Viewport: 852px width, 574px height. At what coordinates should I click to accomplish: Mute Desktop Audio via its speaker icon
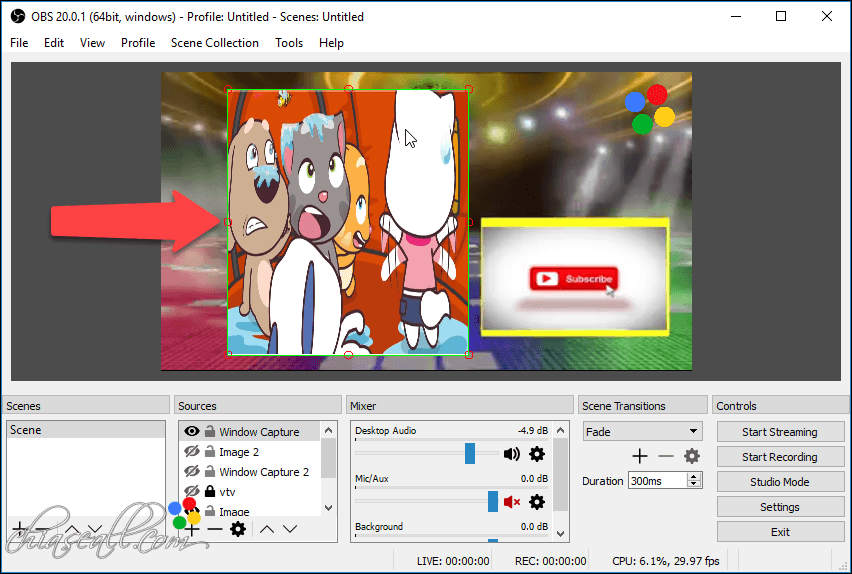(511, 454)
